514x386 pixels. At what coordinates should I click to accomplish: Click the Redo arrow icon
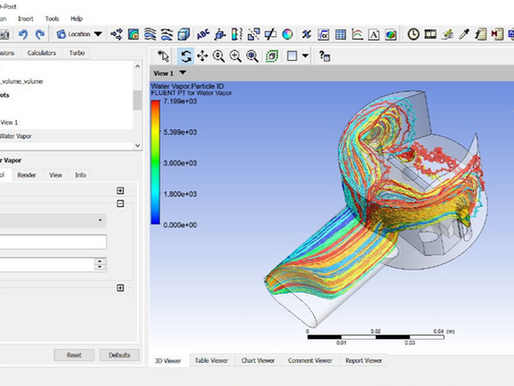40,34
